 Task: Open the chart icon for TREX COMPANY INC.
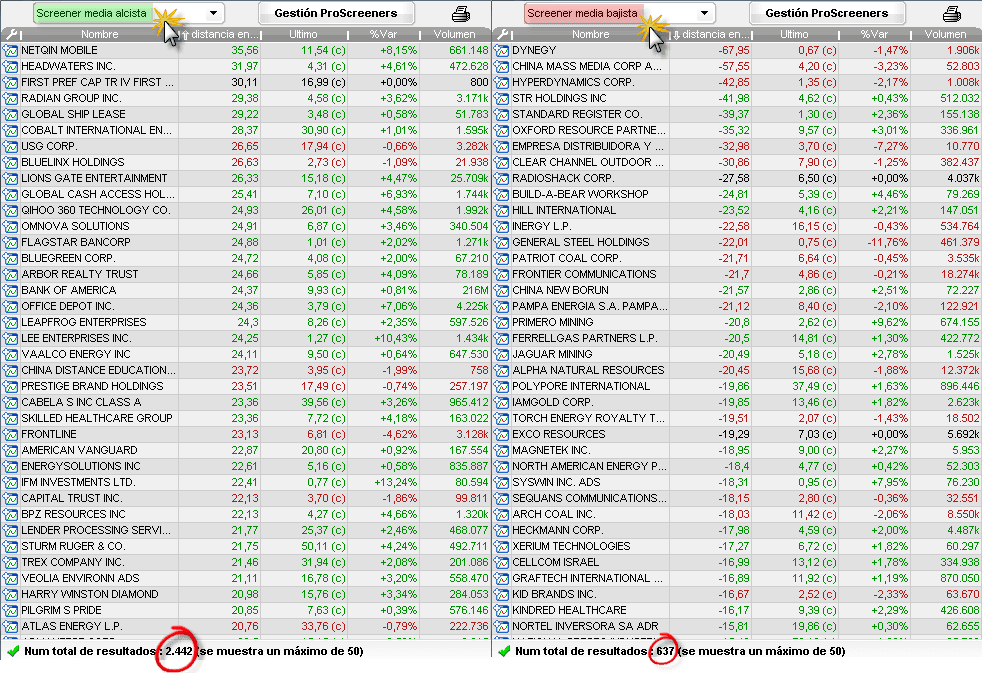11,562
